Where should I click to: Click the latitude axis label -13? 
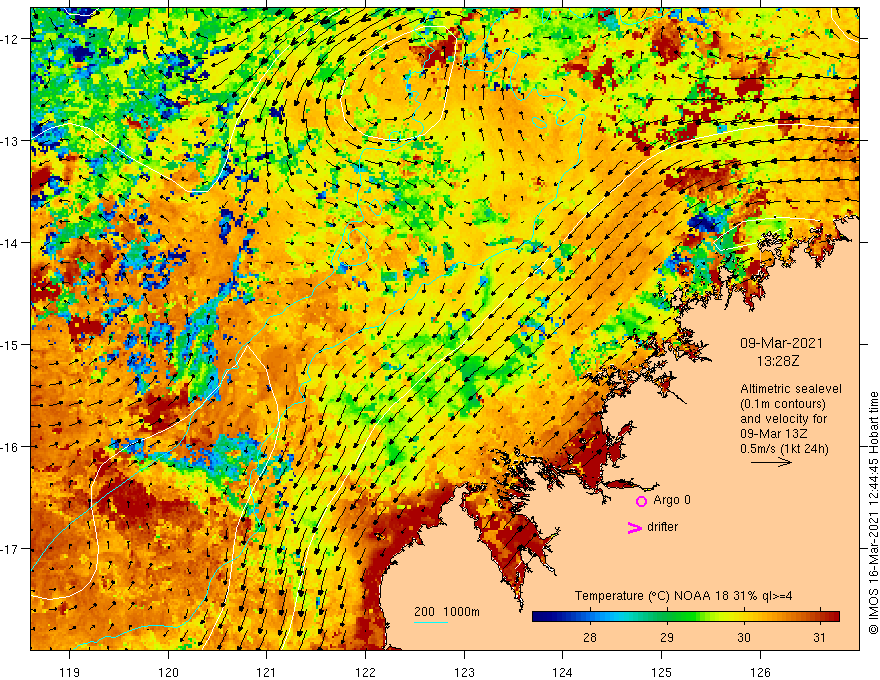click(x=10, y=141)
